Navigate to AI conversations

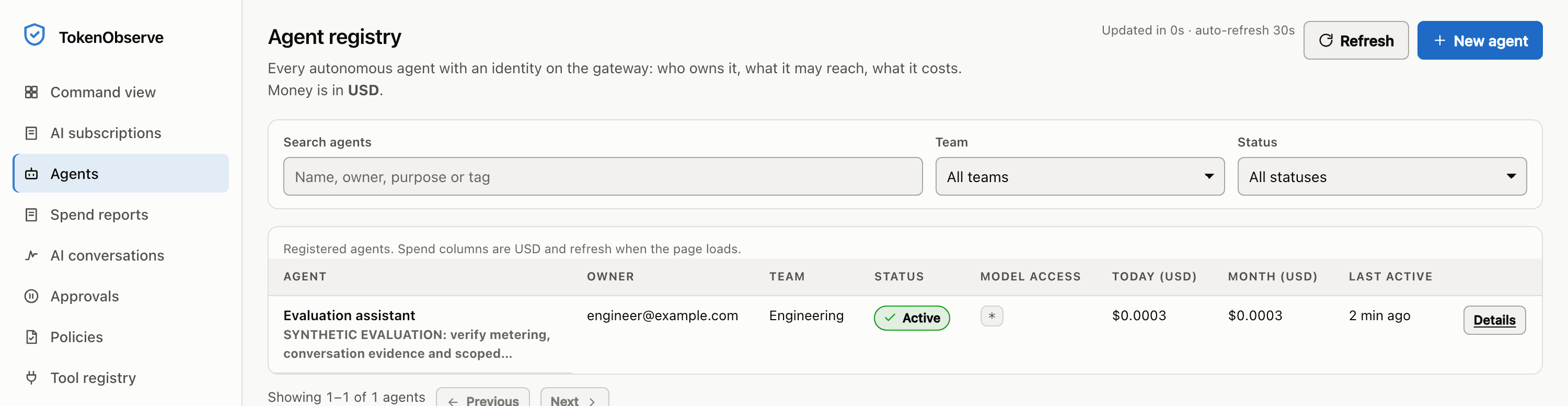(121, 255)
